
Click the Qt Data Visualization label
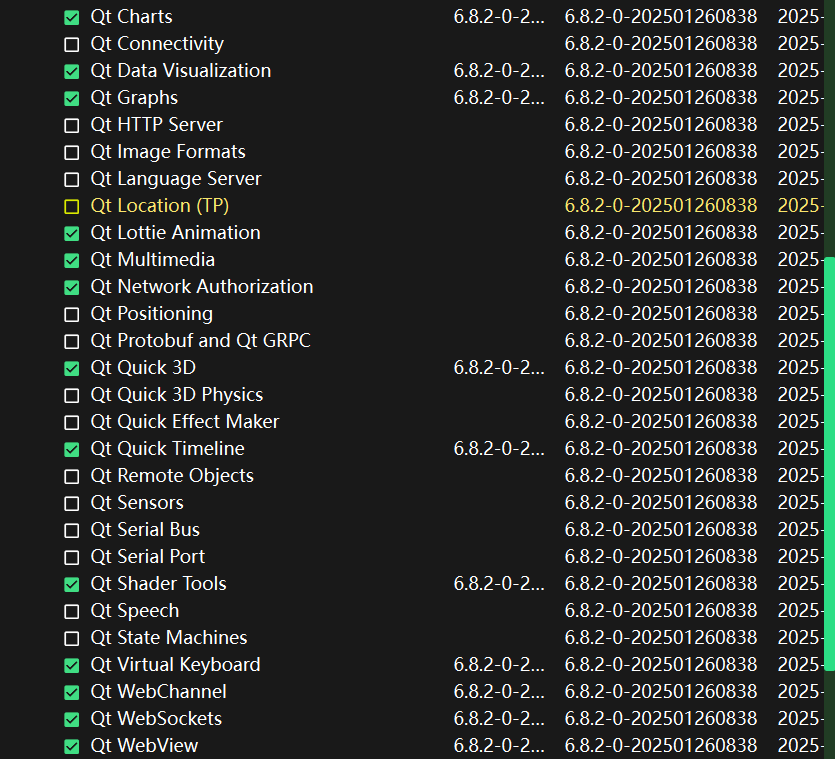(x=181, y=70)
